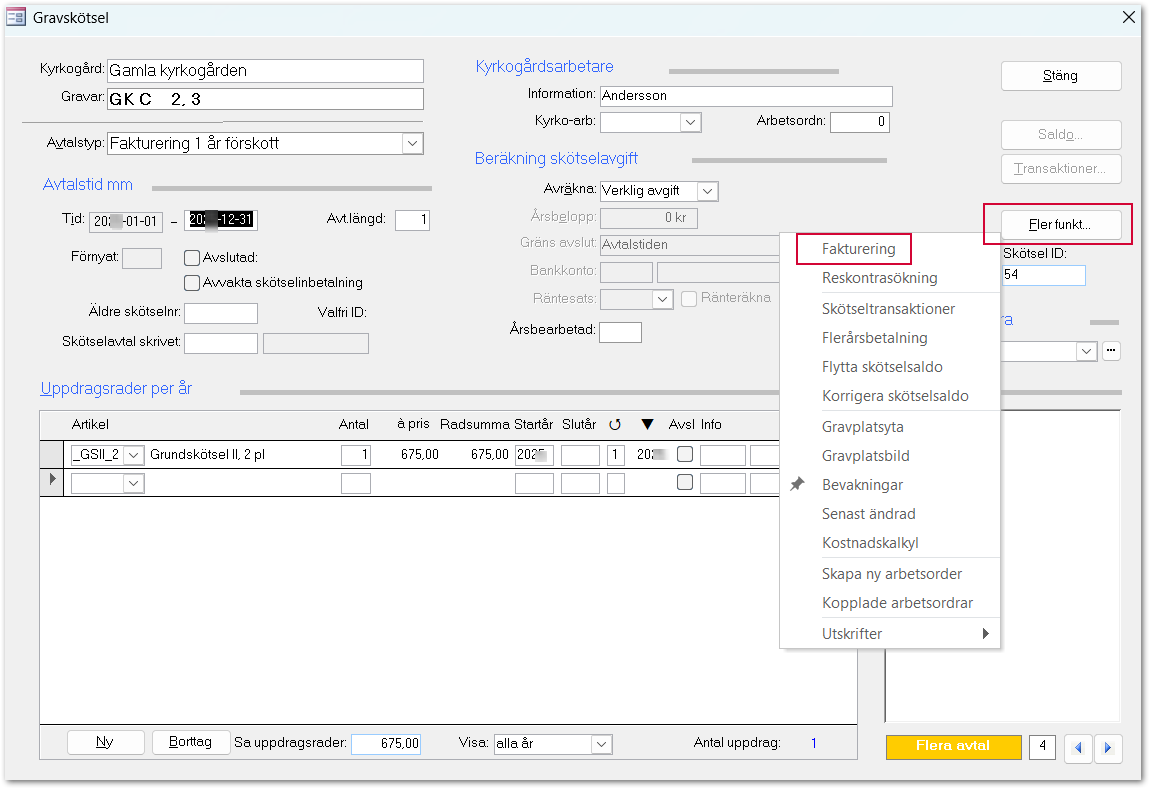This screenshot has height=789, width=1150.
Task: Select Fakturering from the menu
Action: pyautogui.click(x=858, y=248)
